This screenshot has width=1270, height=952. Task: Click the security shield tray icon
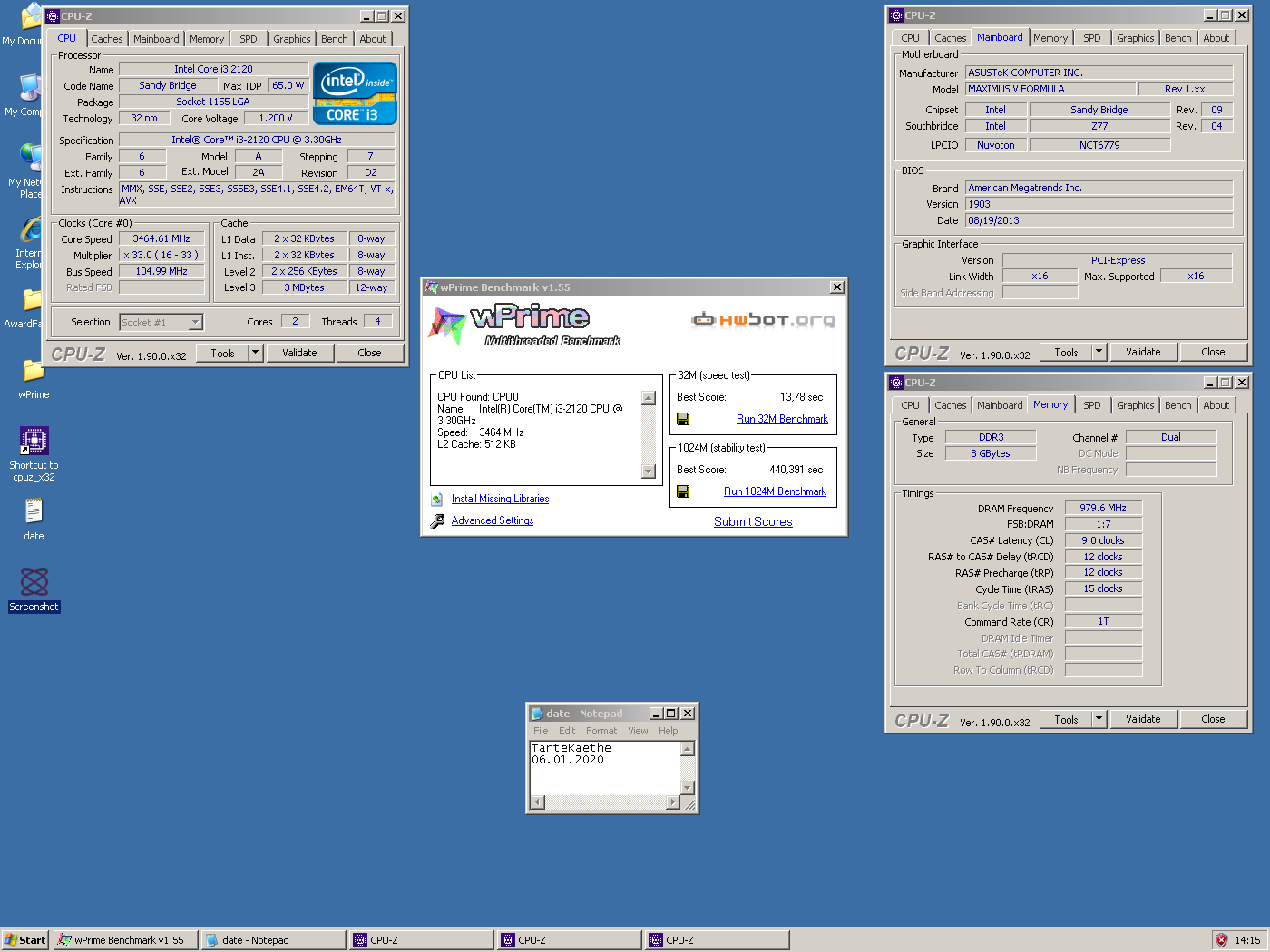1221,940
